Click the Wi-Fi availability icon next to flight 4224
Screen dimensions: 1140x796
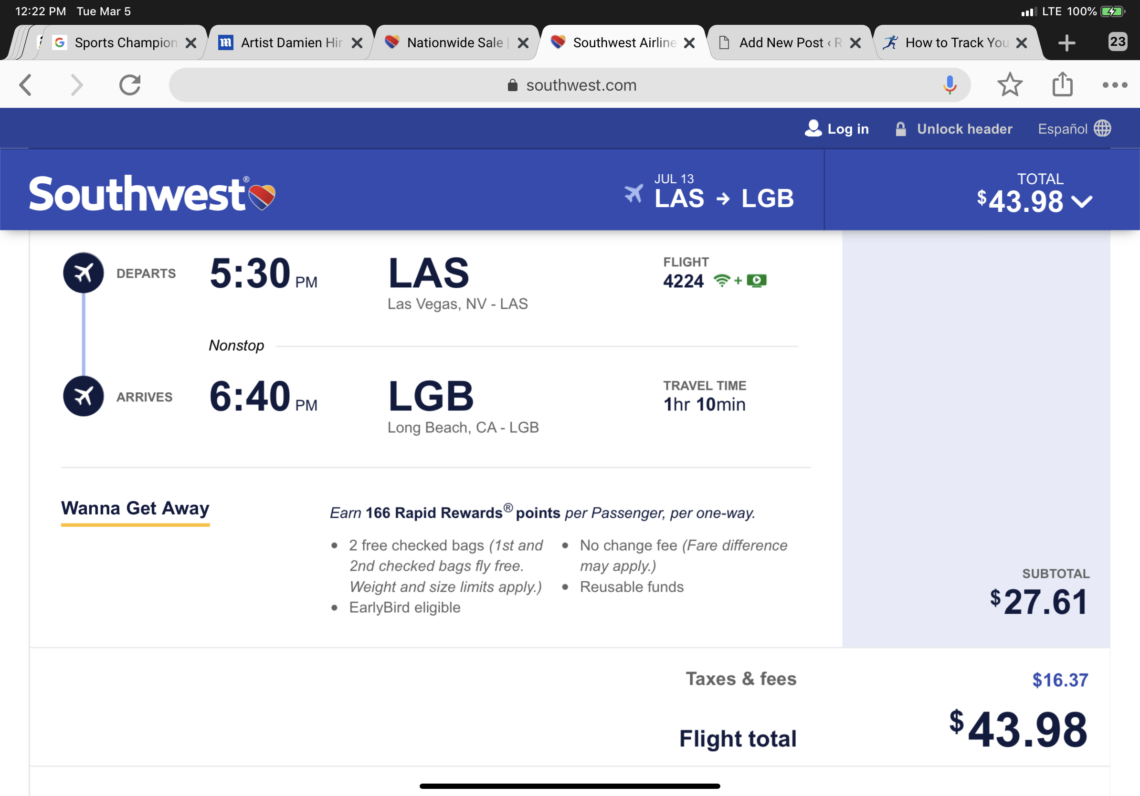[x=722, y=280]
